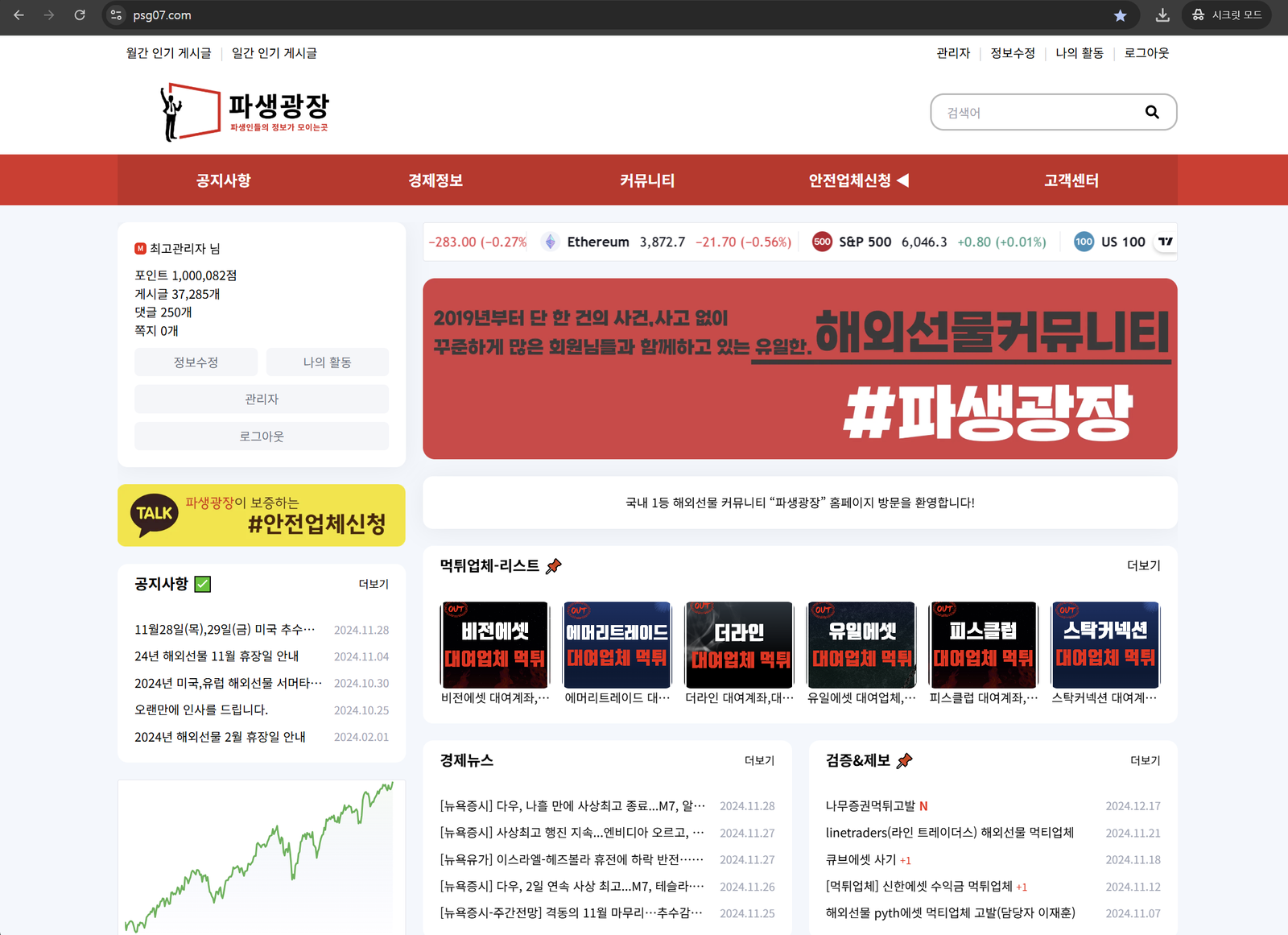The height and width of the screenshot is (935, 1288).
Task: Bookmark this page with the star icon
Action: click(x=1120, y=15)
